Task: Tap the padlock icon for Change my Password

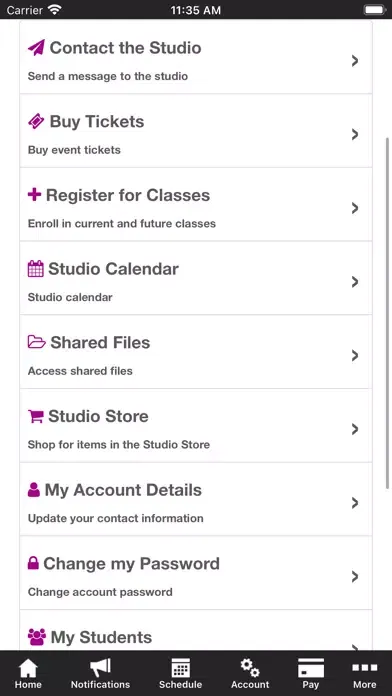Action: click(33, 563)
